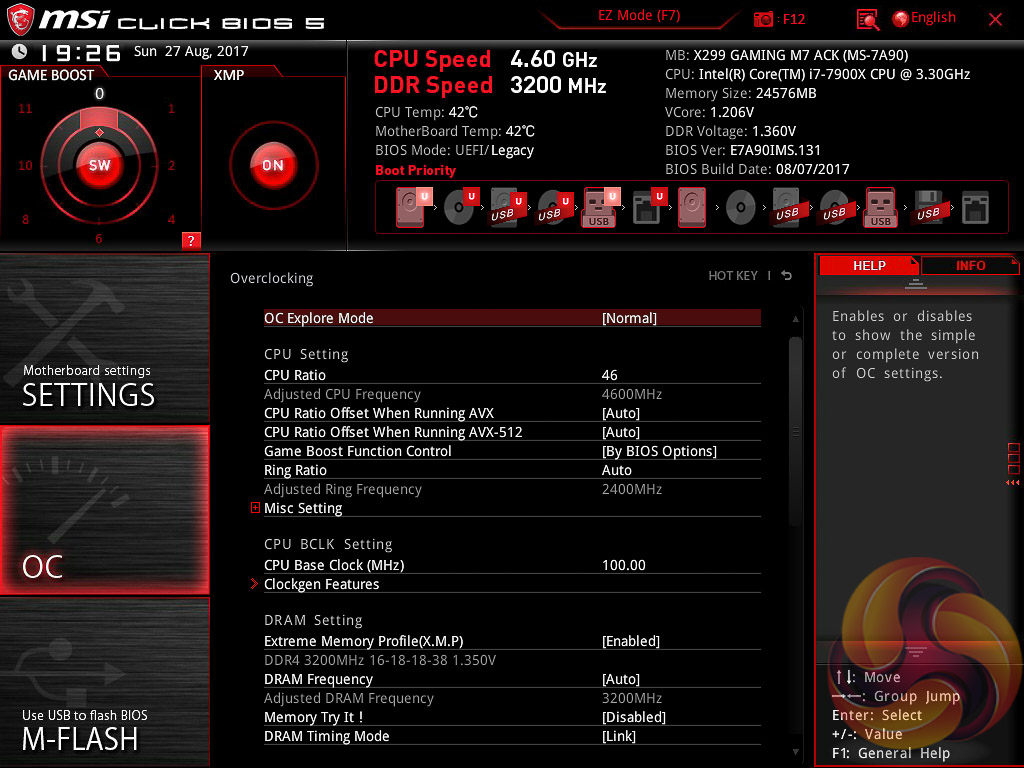Edit the Ring Ratio Auto value
The width and height of the screenshot is (1024, 768).
pyautogui.click(x=616, y=470)
